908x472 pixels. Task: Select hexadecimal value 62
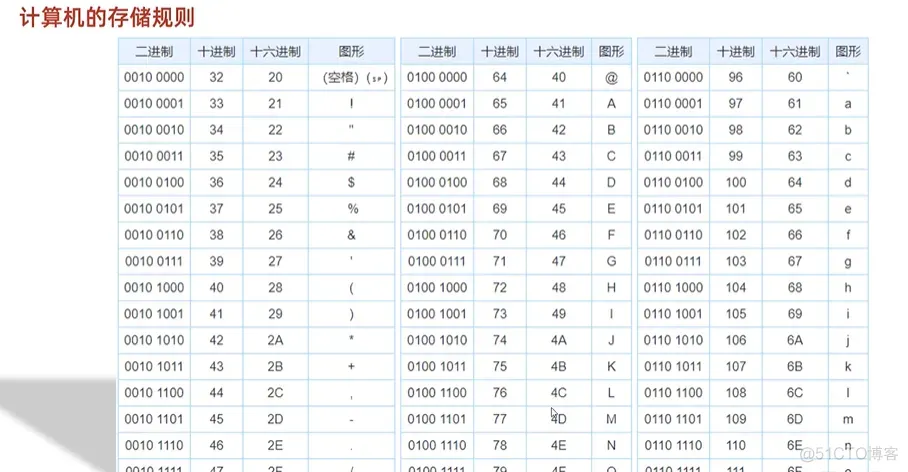click(x=795, y=130)
